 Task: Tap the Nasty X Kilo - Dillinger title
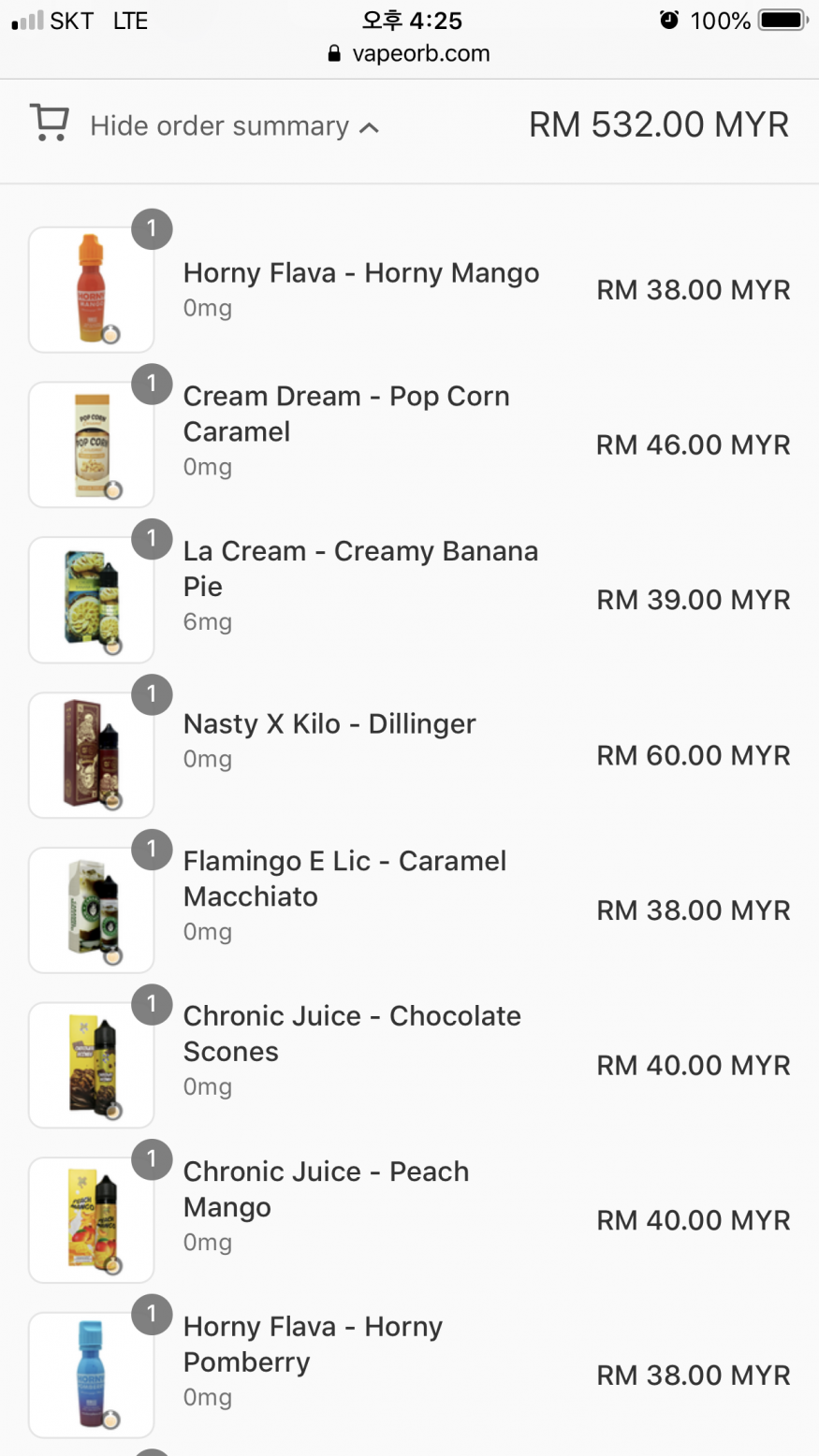point(329,723)
